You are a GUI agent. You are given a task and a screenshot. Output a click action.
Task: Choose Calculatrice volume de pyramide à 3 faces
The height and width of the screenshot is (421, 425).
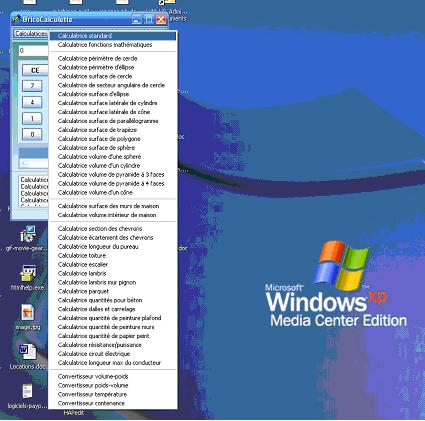[x=113, y=175]
